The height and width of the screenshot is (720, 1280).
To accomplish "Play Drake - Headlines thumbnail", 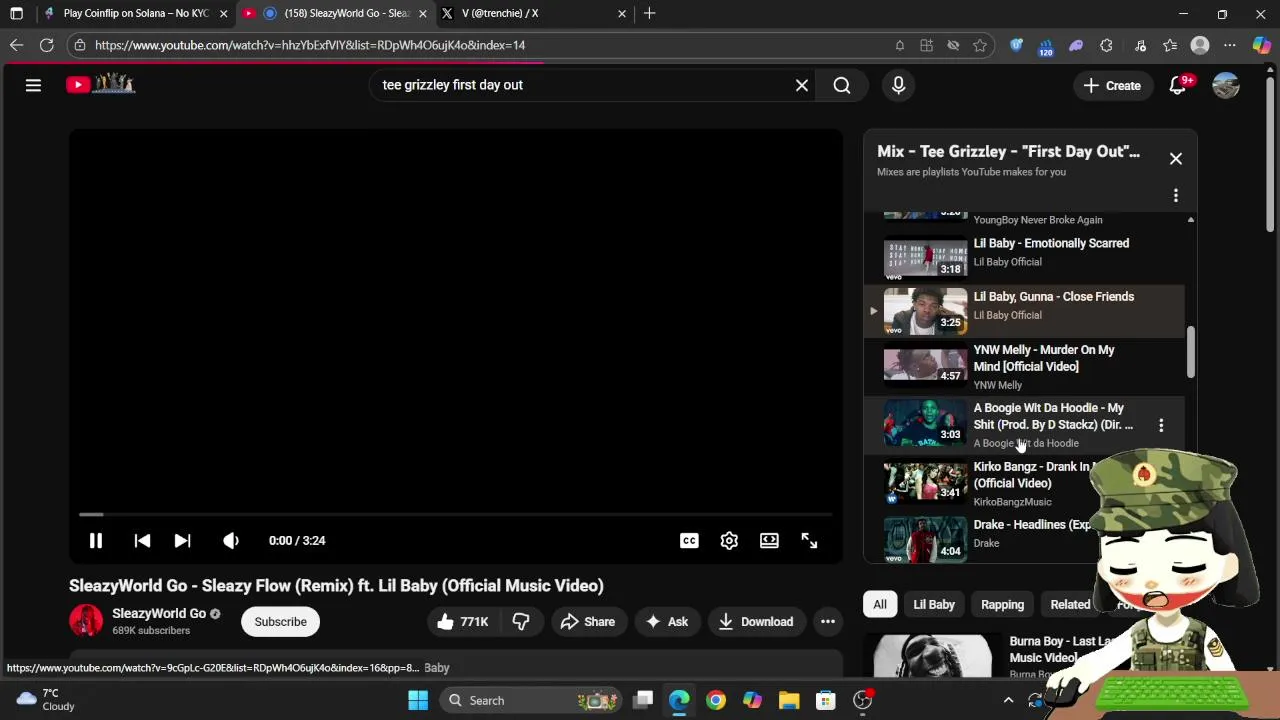I will point(925,539).
